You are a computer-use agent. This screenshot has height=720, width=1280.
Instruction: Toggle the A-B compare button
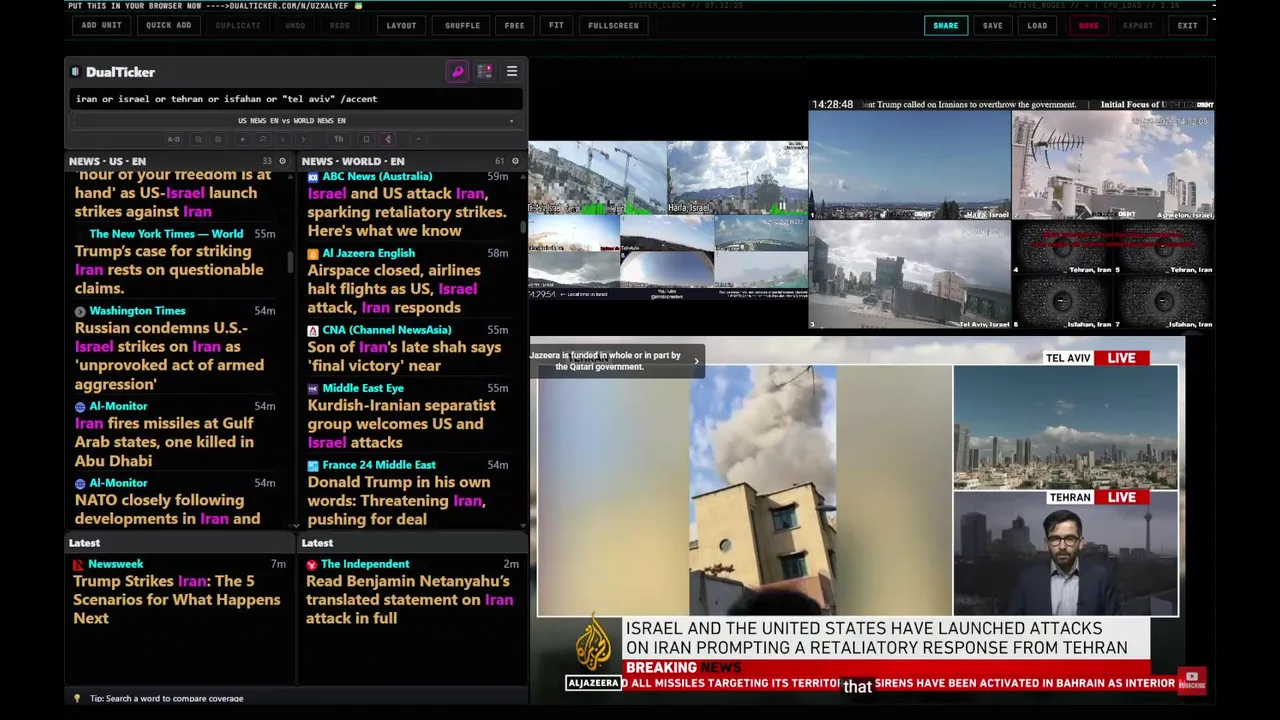click(173, 139)
